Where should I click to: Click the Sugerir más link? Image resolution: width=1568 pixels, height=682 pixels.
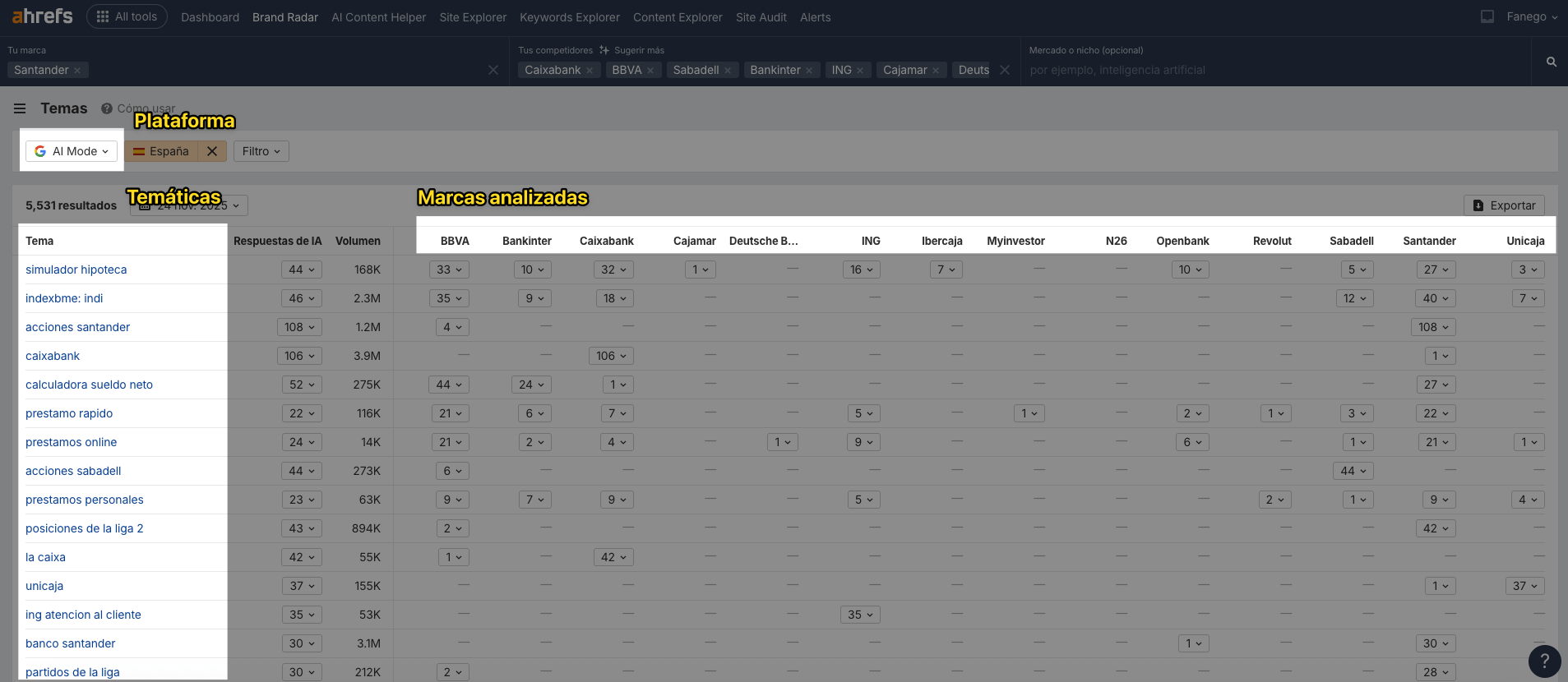640,50
